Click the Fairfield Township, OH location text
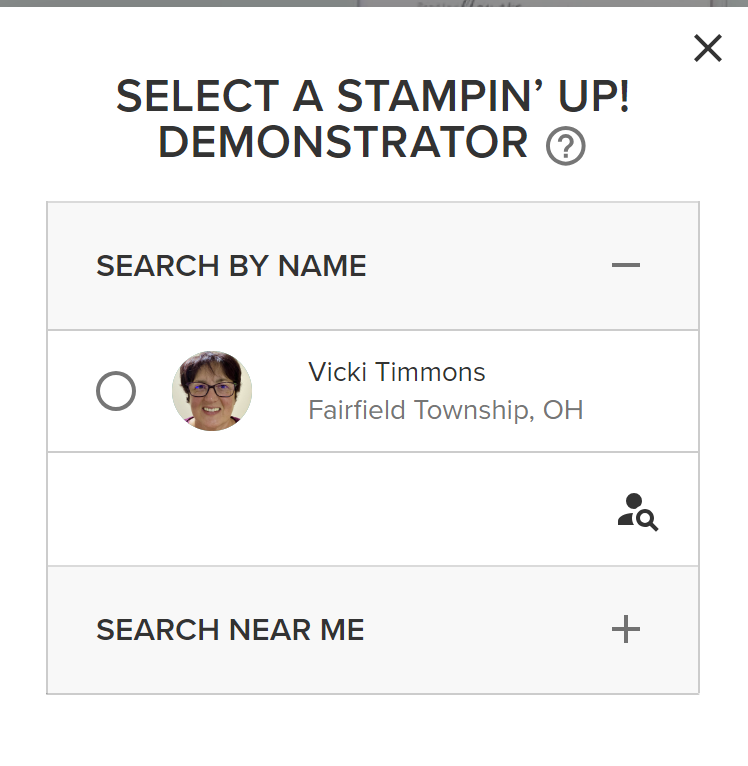The height and width of the screenshot is (766, 748). point(445,410)
